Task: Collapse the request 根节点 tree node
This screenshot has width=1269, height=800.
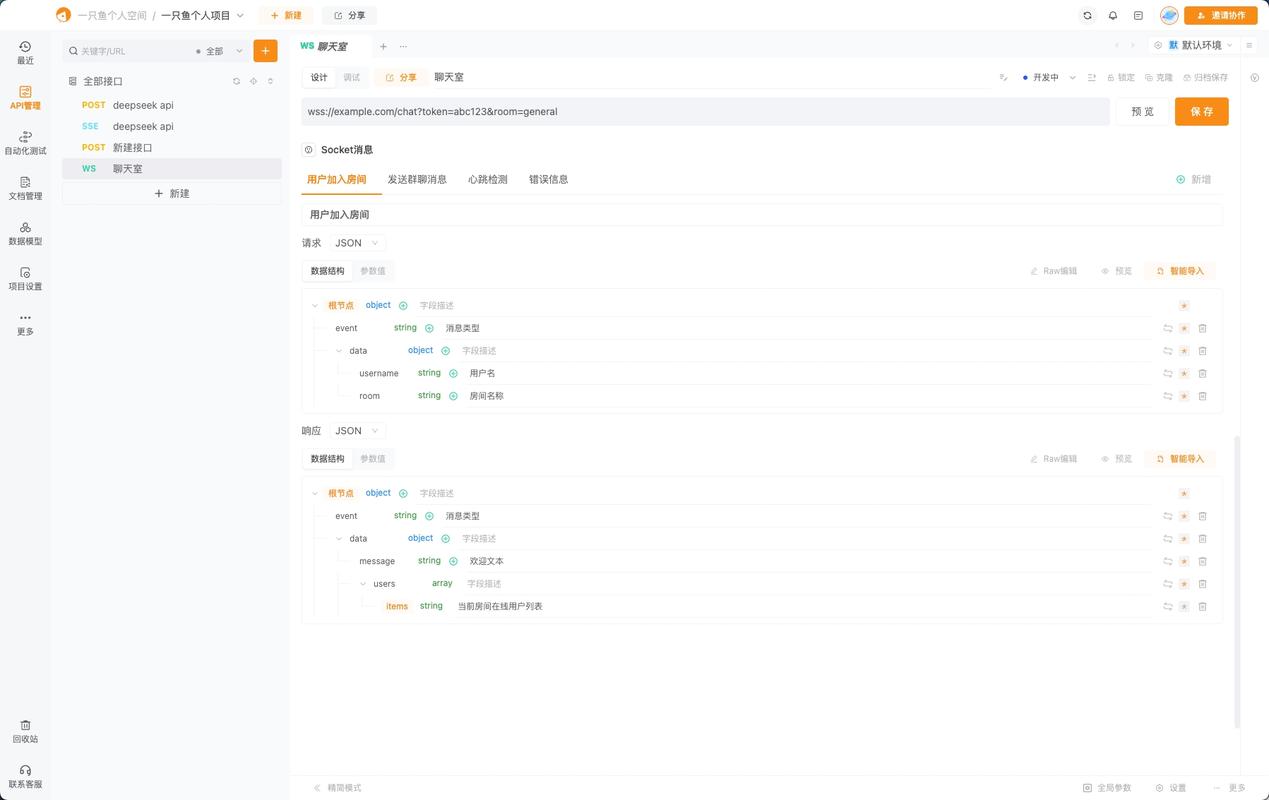Action: 315,306
